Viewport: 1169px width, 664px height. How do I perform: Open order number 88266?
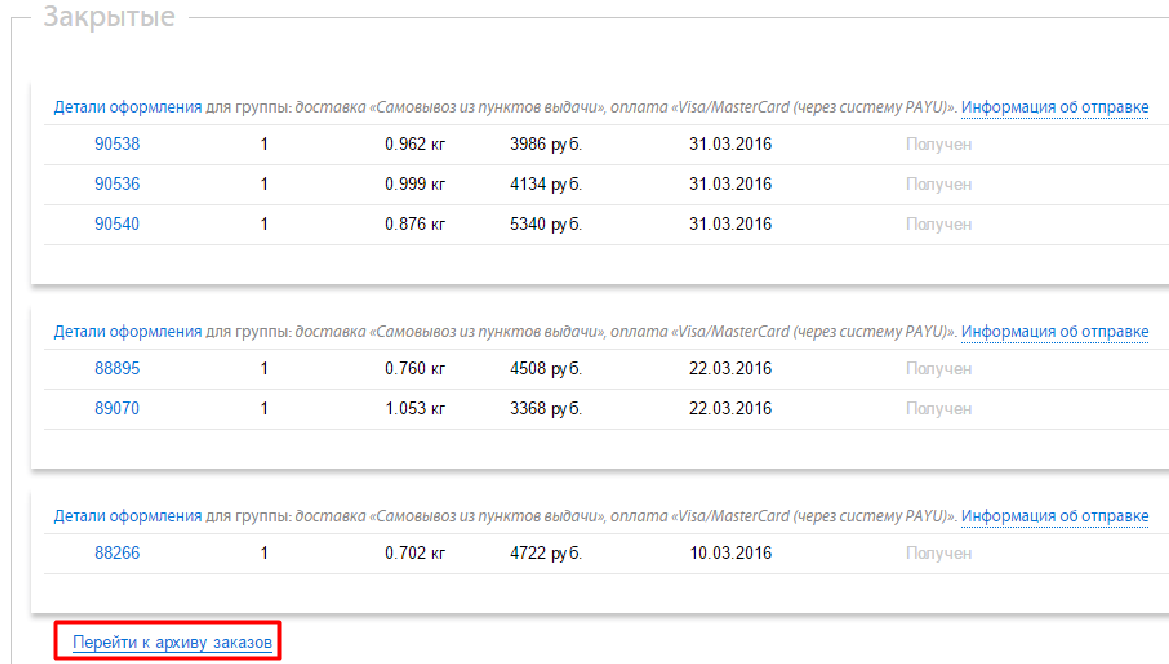(x=117, y=553)
